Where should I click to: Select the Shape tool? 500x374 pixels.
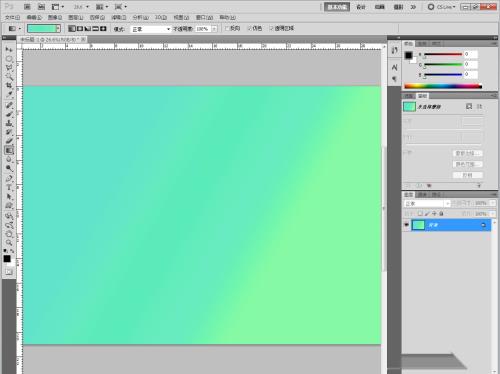(9, 206)
